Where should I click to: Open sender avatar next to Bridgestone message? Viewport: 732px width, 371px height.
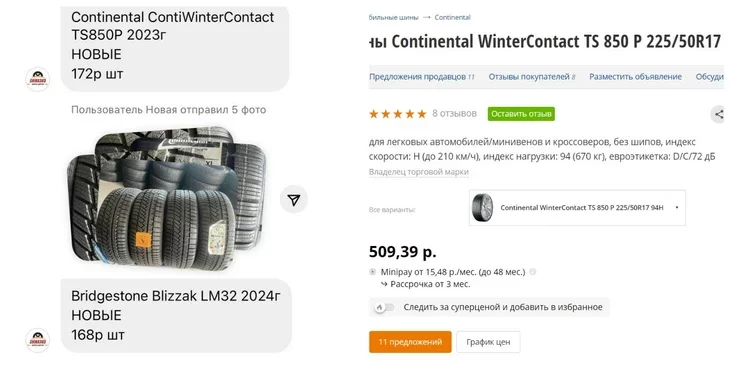(x=37, y=340)
